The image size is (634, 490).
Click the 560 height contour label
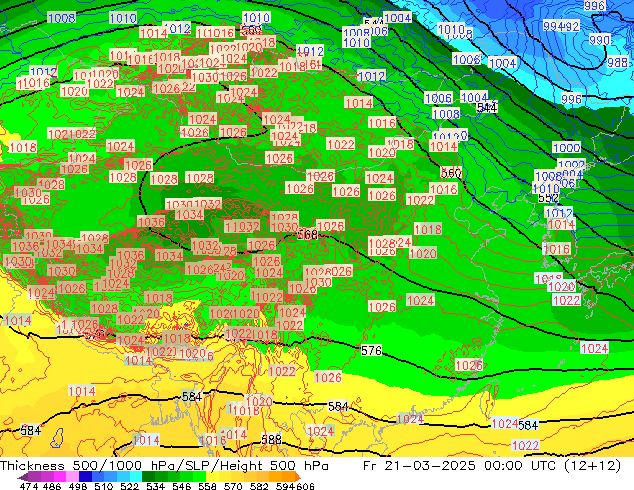coord(451,173)
